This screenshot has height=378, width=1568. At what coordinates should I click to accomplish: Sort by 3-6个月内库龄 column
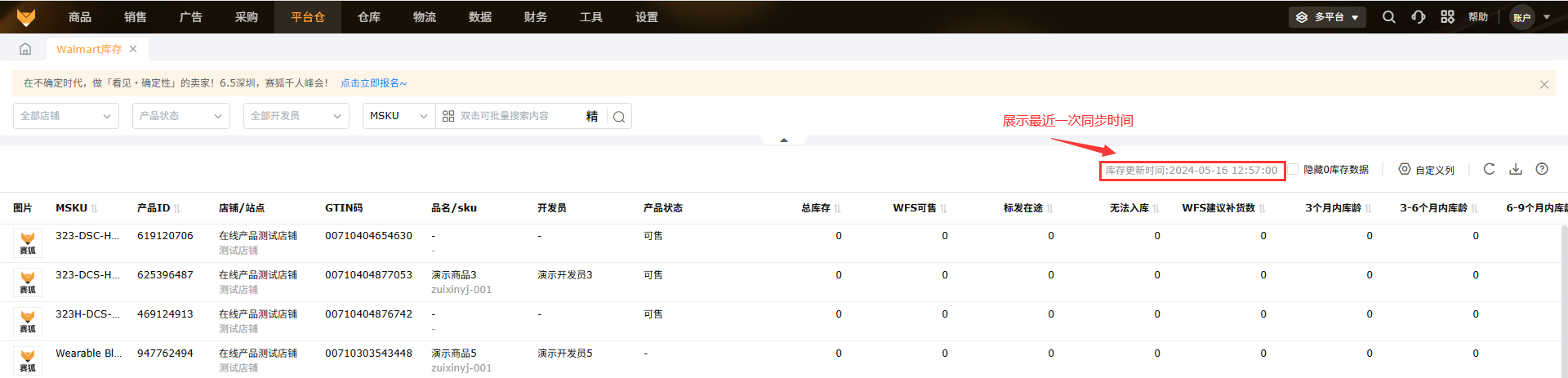point(1475,209)
